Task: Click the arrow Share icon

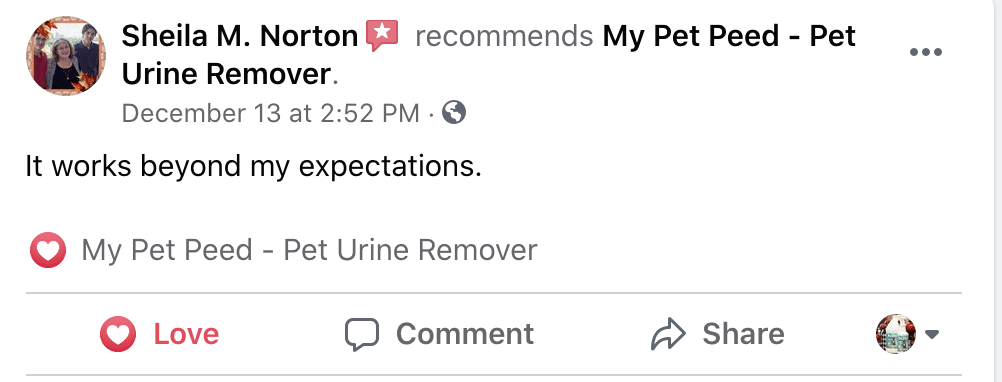Action: [668, 334]
